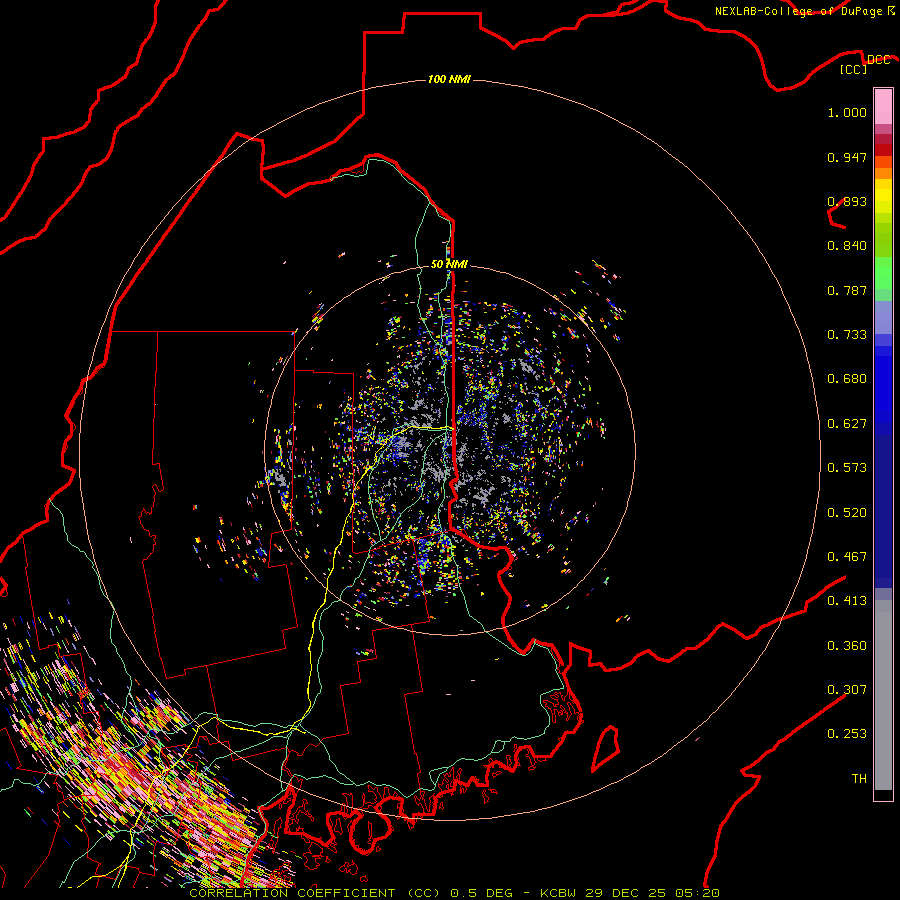Viewport: 900px width, 900px height.
Task: Pick the bright green band above 0.787
Action: point(883,273)
